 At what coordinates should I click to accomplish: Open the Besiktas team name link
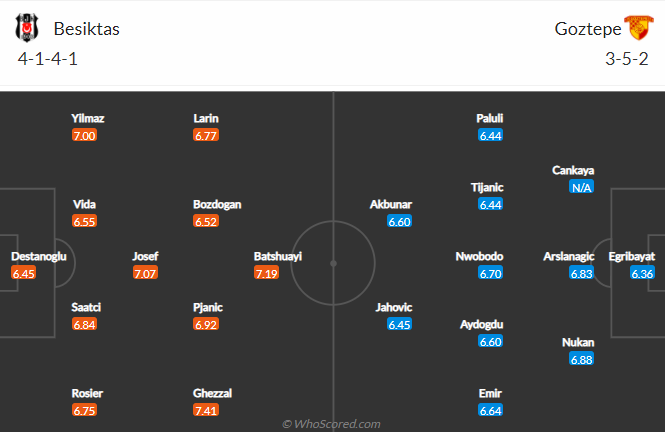coord(87,29)
